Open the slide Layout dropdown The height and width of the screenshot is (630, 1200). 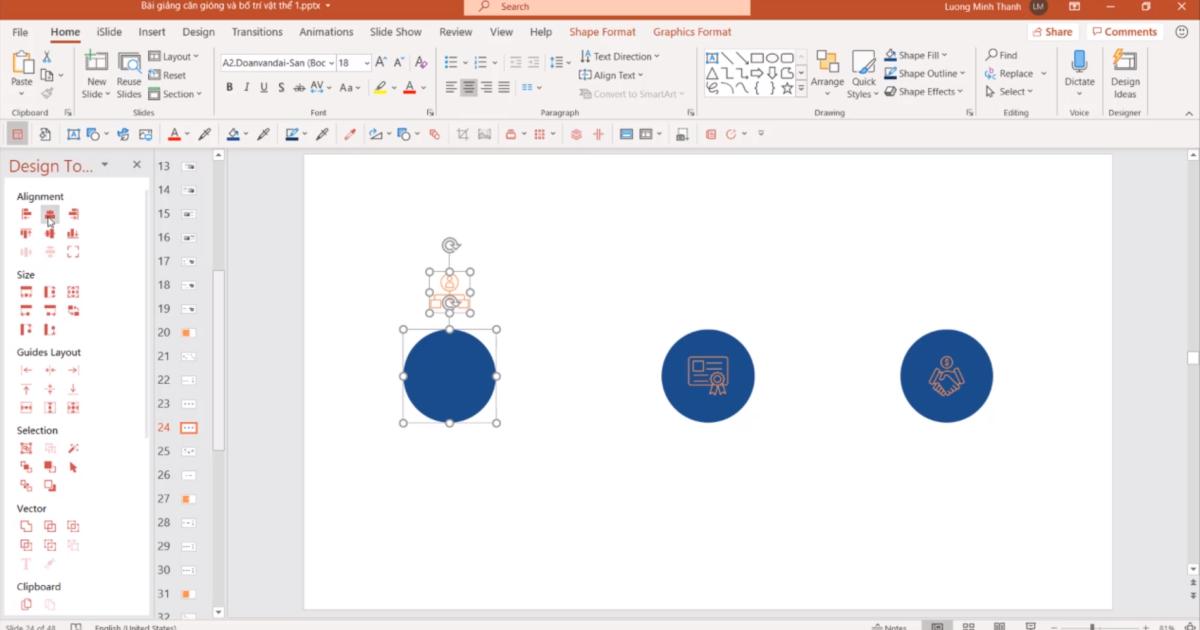[176, 57]
